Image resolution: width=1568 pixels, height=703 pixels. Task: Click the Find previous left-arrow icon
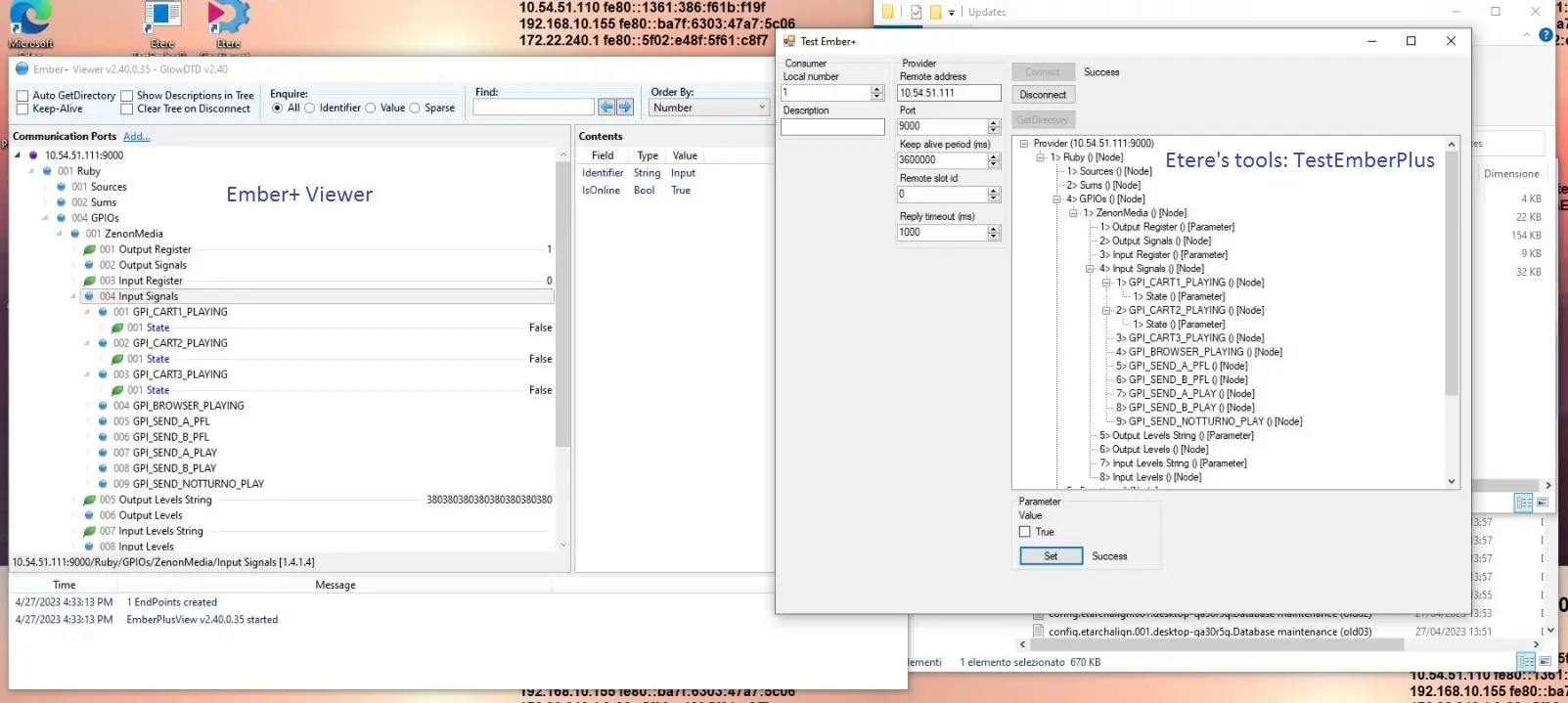(x=606, y=108)
